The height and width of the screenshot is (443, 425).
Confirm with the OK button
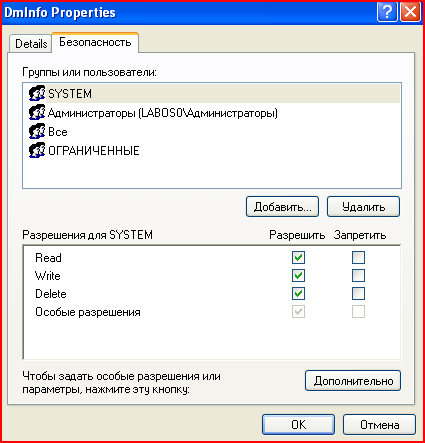pyautogui.click(x=298, y=424)
